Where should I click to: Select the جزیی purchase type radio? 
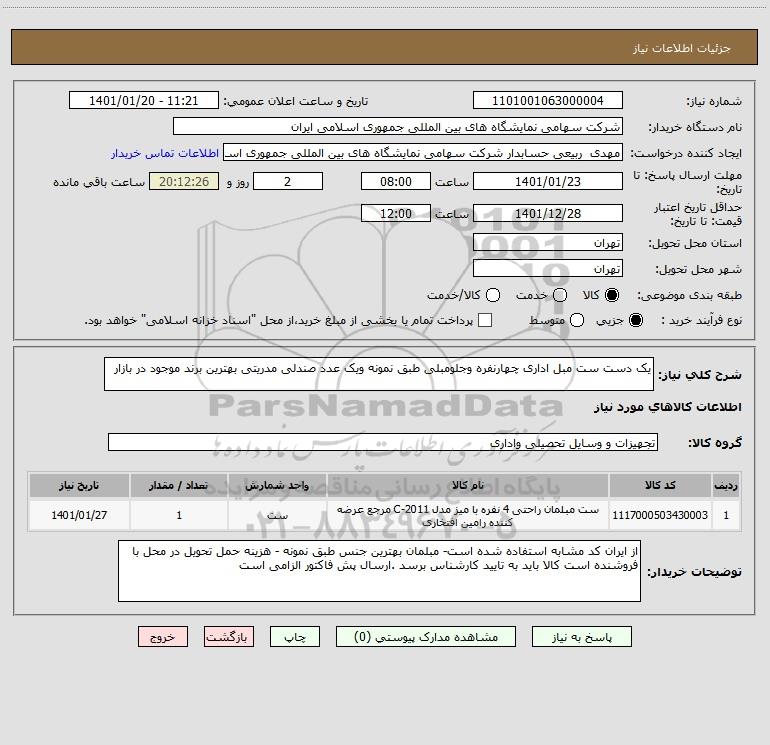(x=635, y=320)
